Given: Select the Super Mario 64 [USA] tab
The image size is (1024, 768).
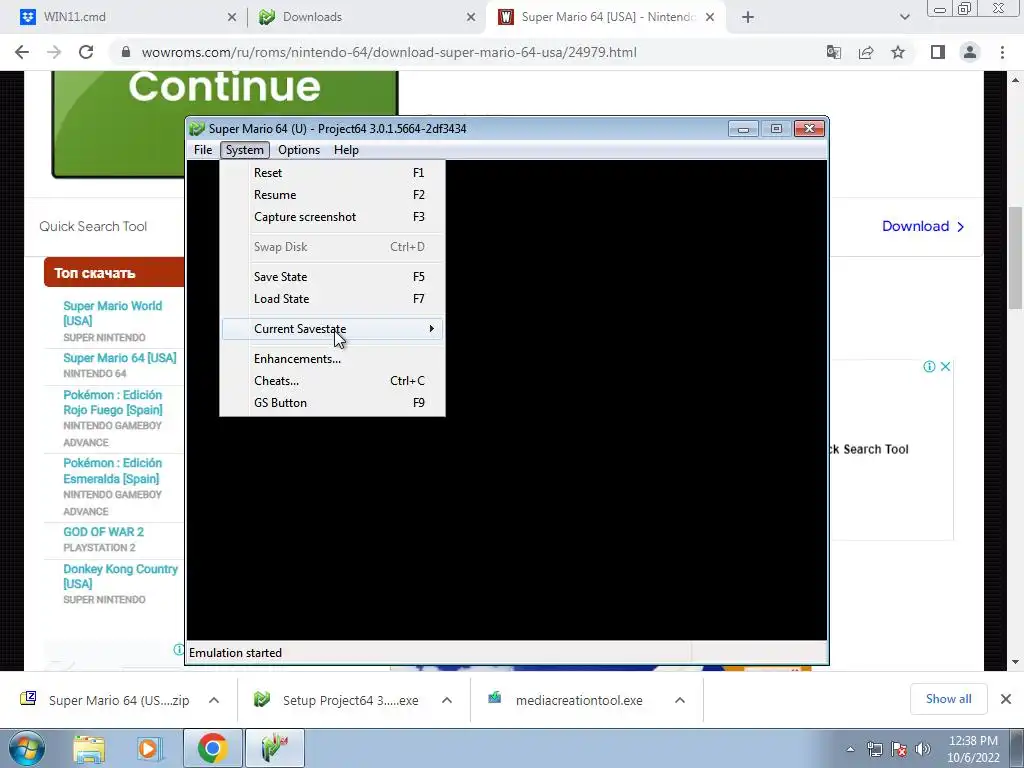Looking at the screenshot, I should pyautogui.click(x=609, y=17).
